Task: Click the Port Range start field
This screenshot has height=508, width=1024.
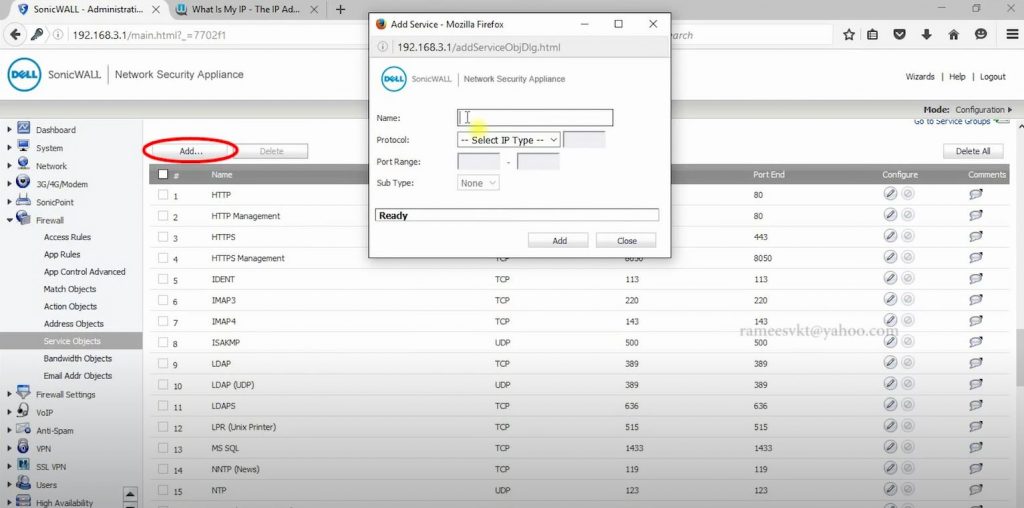Action: point(479,161)
